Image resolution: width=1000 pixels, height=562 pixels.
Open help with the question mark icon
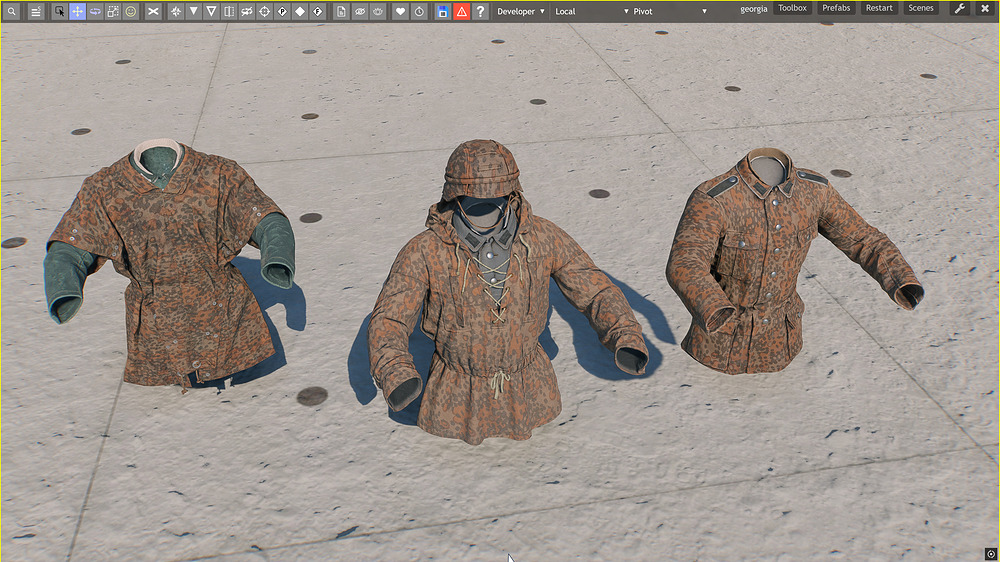pyautogui.click(x=480, y=11)
